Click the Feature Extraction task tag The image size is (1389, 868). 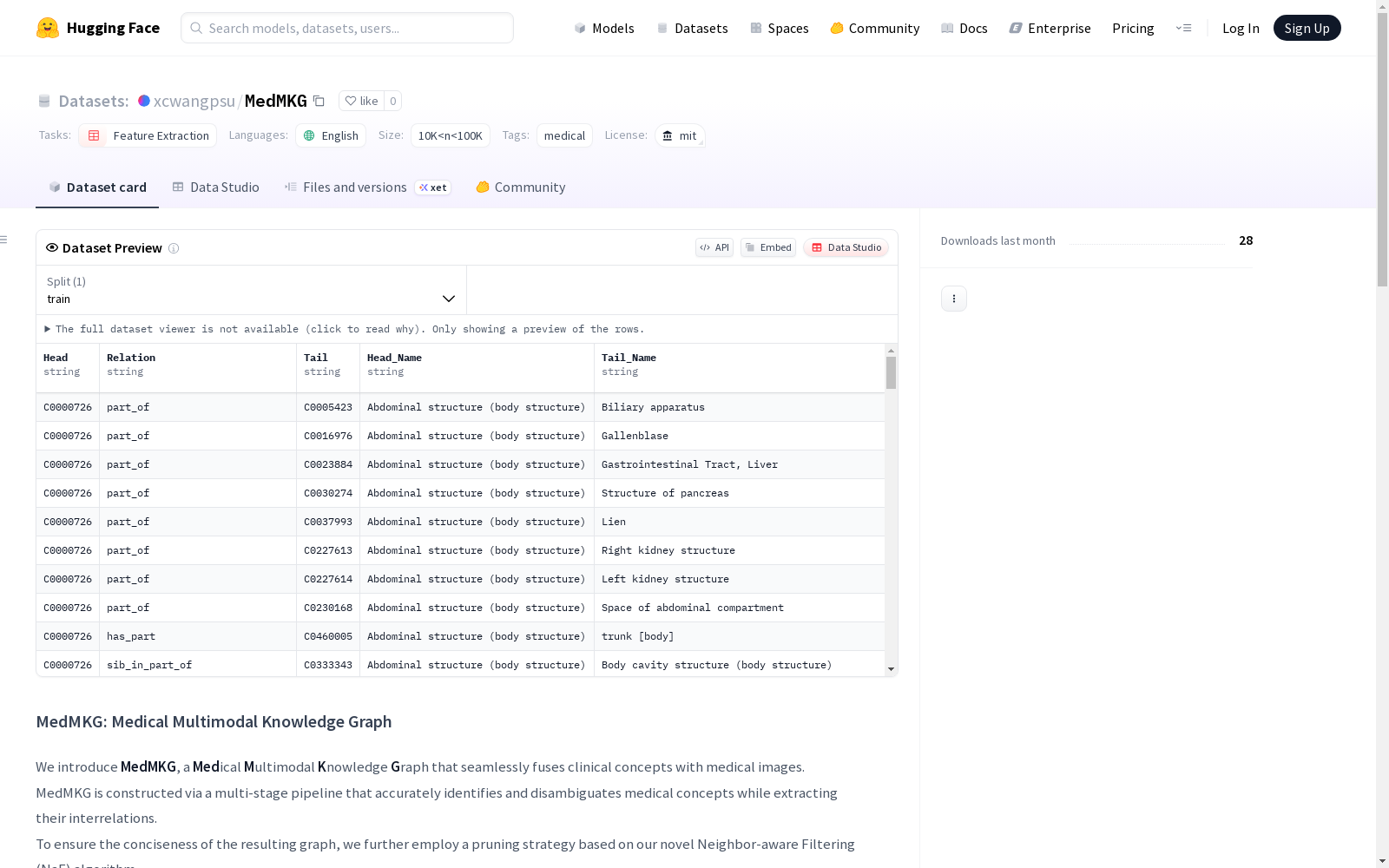(x=148, y=135)
